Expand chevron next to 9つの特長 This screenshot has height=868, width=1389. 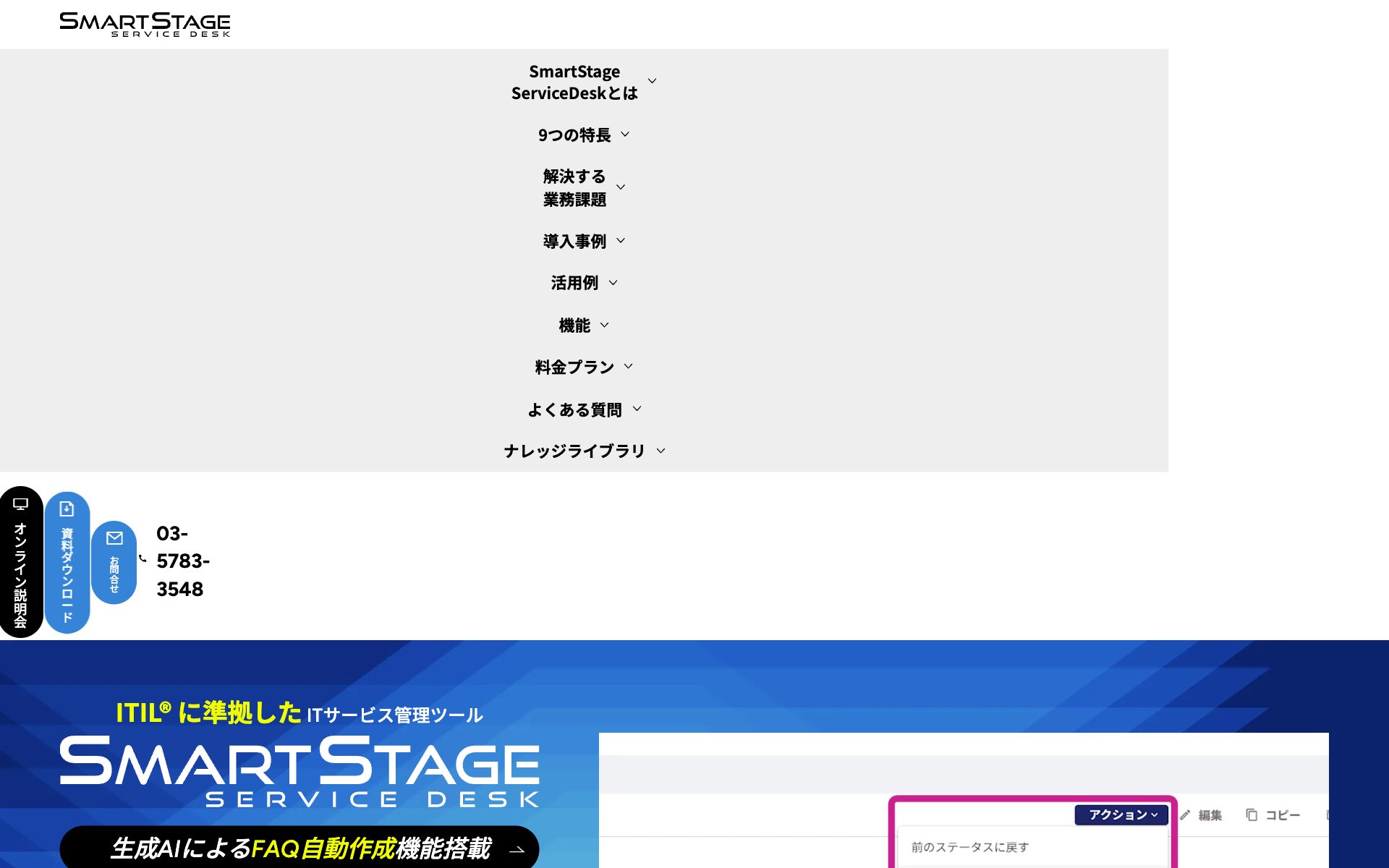pos(625,135)
